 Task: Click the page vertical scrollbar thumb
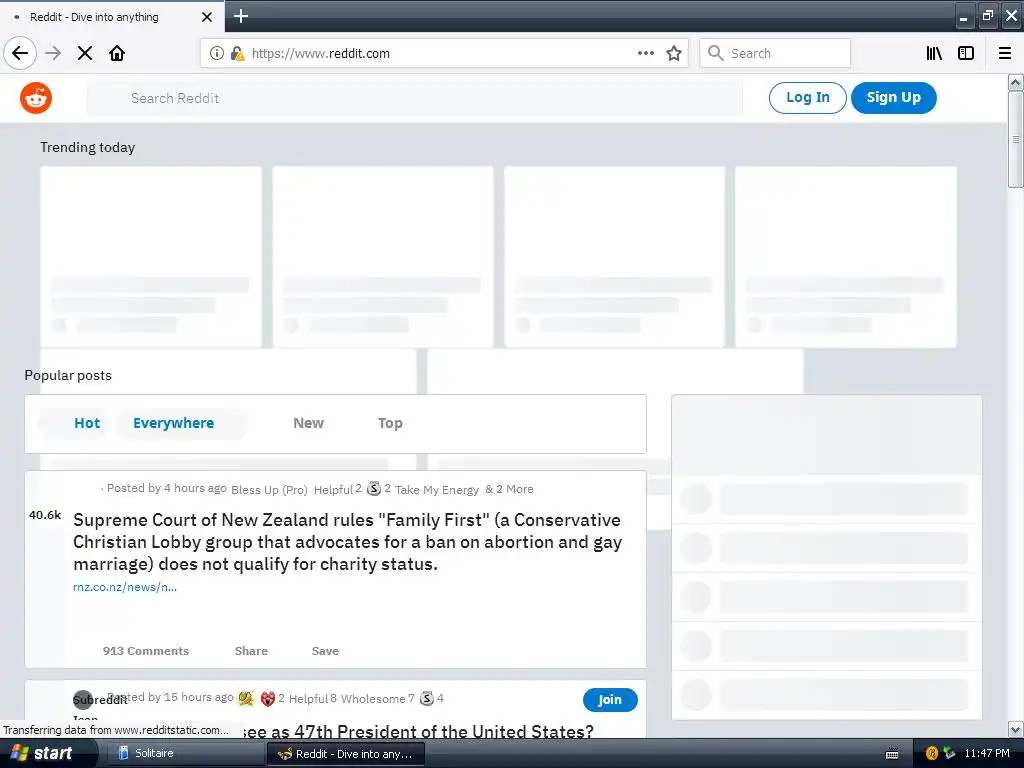click(1016, 139)
